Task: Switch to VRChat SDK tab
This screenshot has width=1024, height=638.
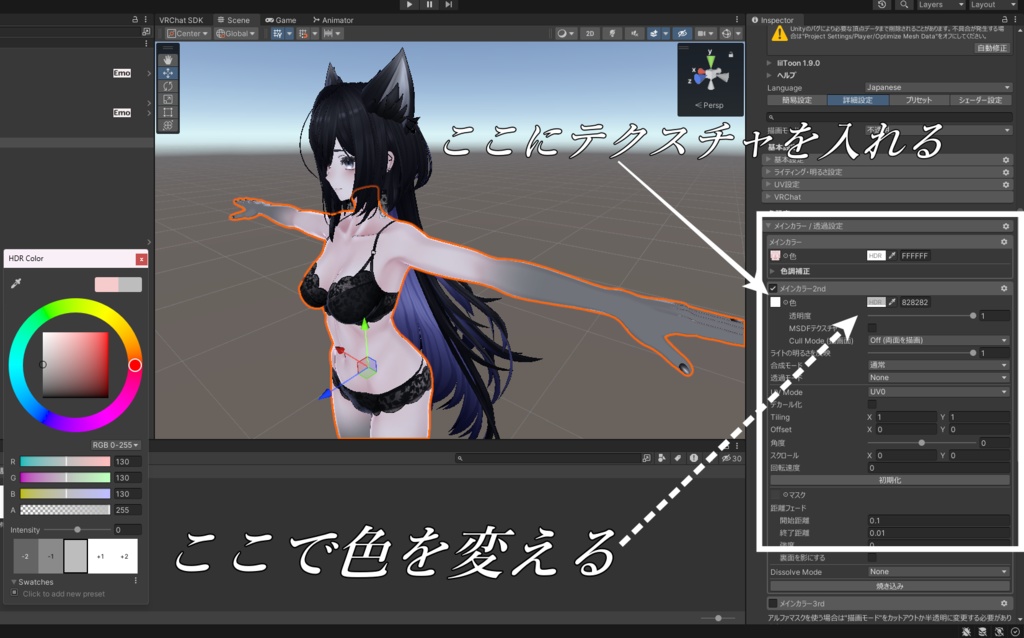Action: click(x=181, y=20)
